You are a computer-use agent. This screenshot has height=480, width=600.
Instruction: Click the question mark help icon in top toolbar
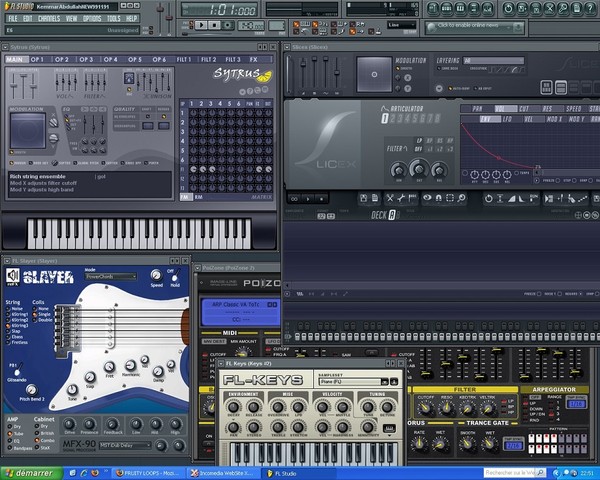[590, 8]
